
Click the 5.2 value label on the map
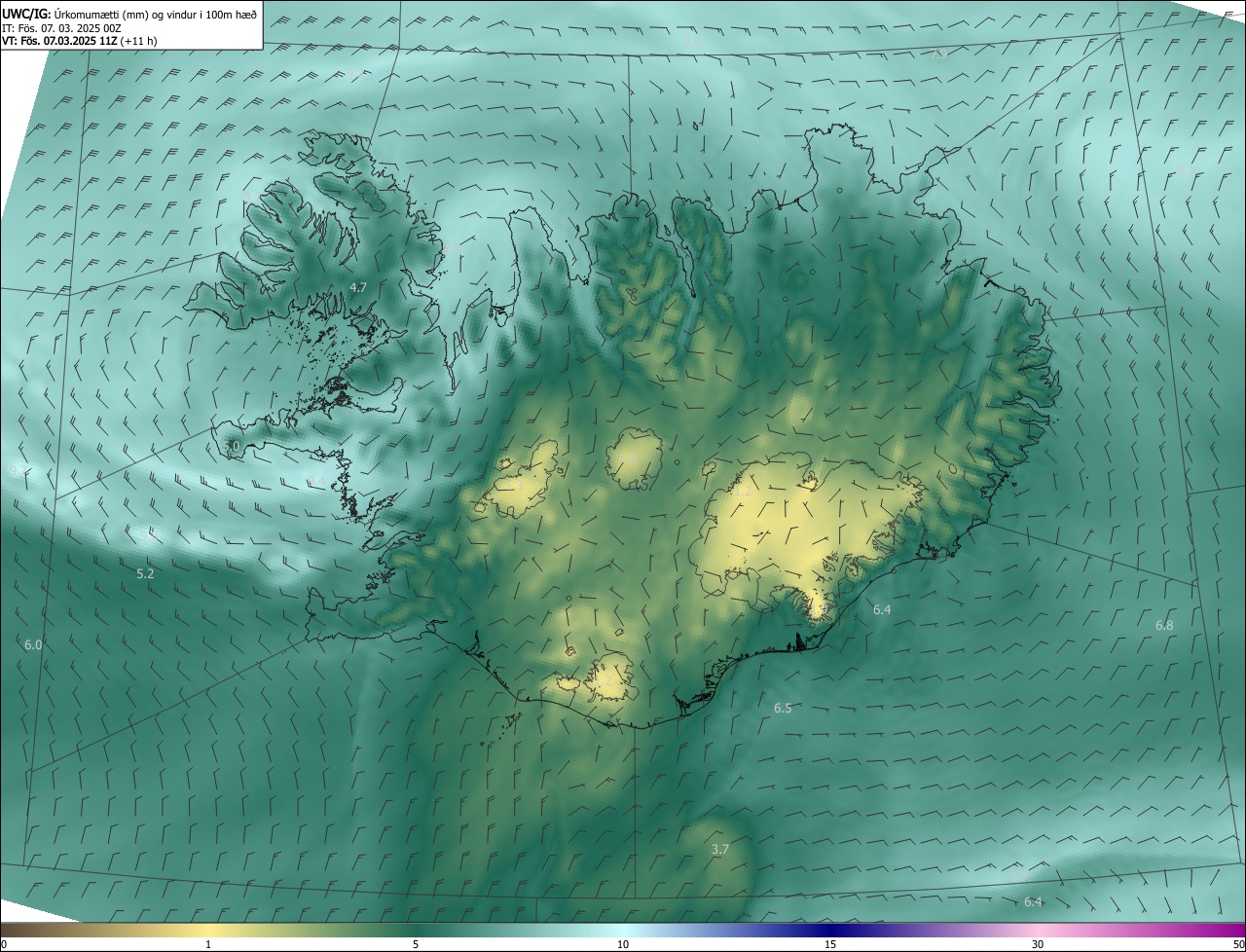(145, 574)
